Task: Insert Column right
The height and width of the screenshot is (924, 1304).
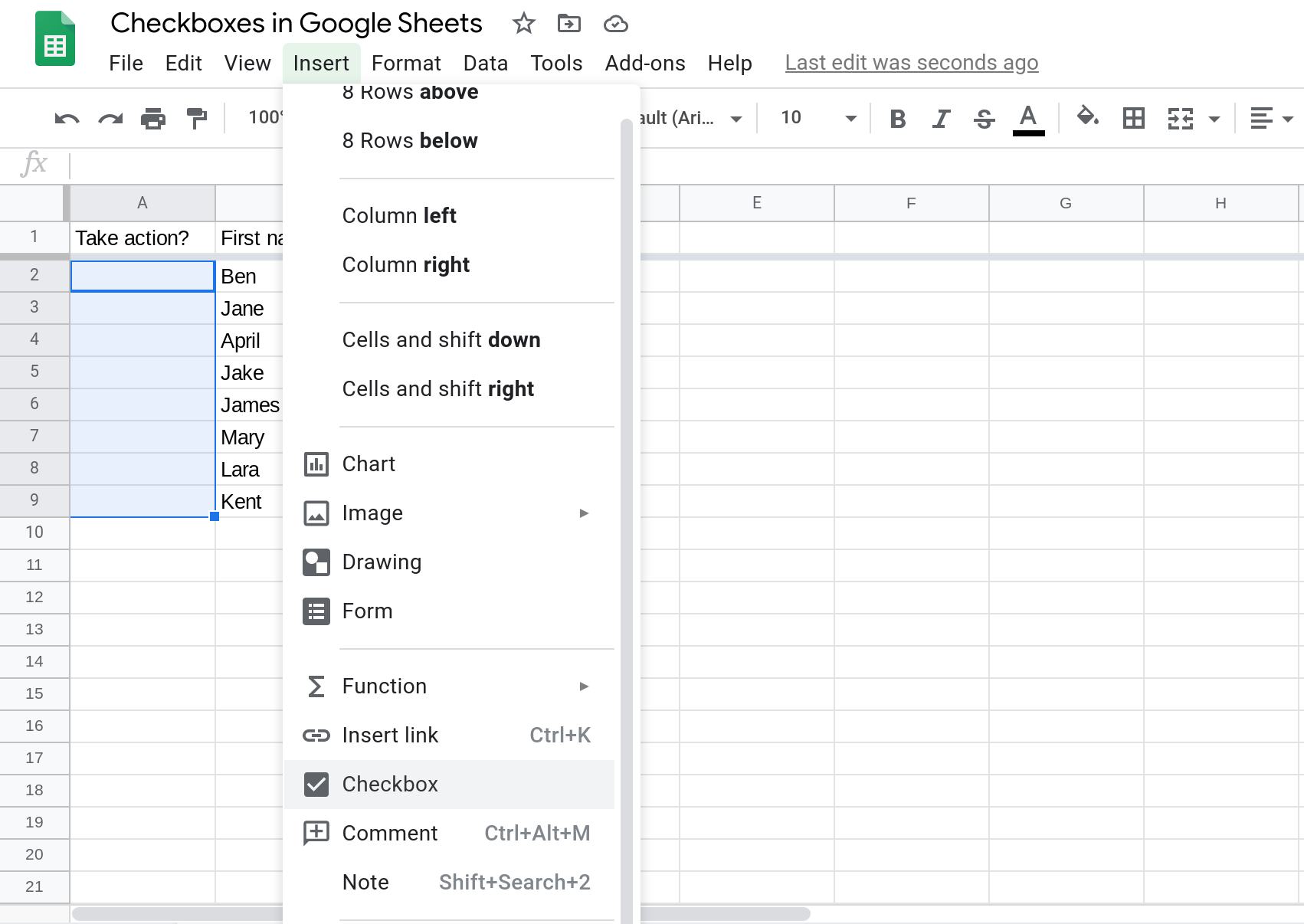Action: 450,265
